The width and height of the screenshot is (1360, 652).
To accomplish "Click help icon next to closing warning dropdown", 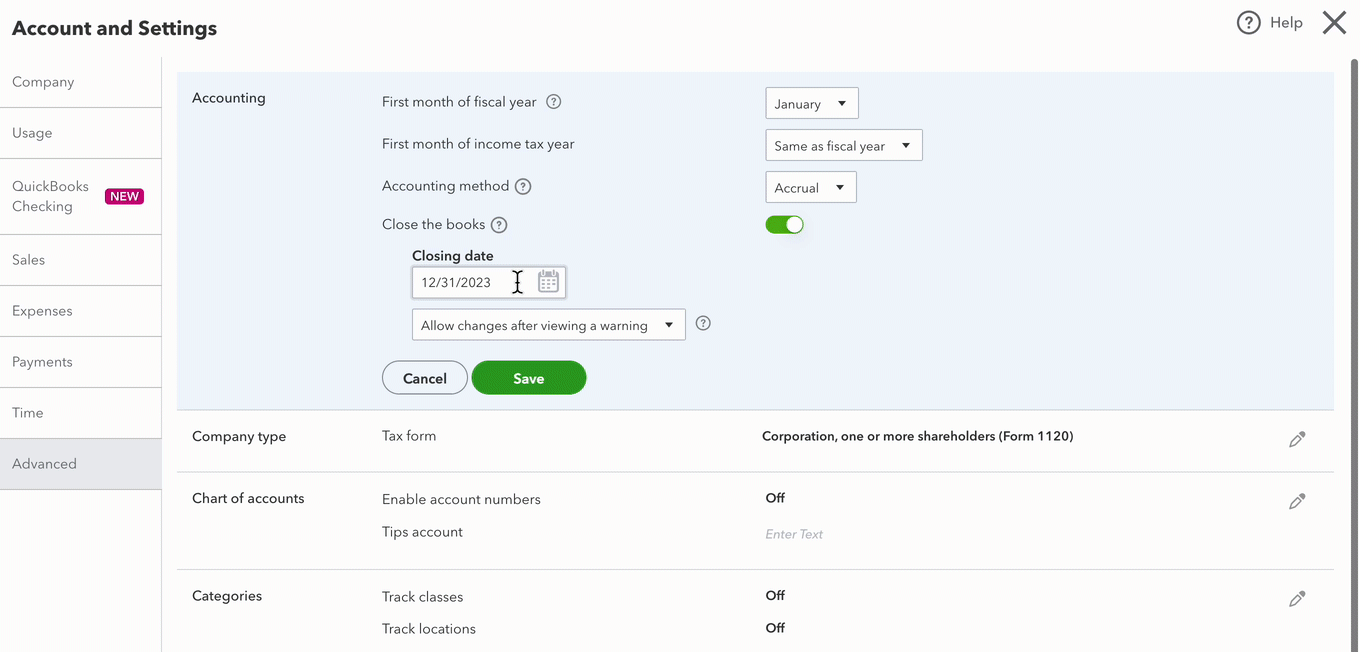I will pos(703,323).
